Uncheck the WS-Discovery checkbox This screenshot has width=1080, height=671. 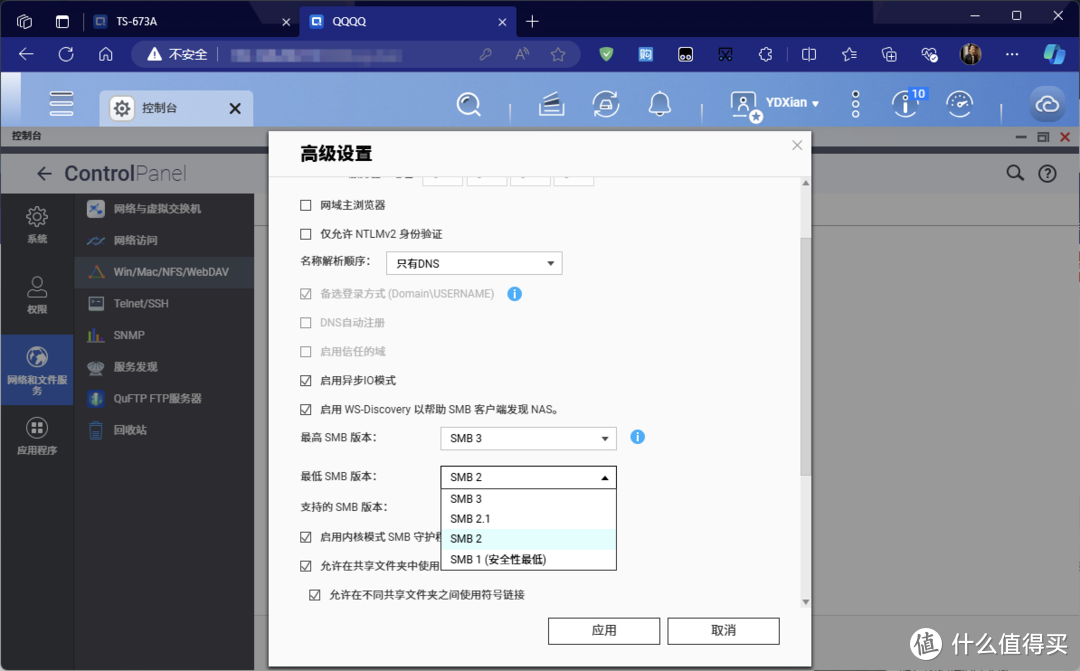point(306,409)
